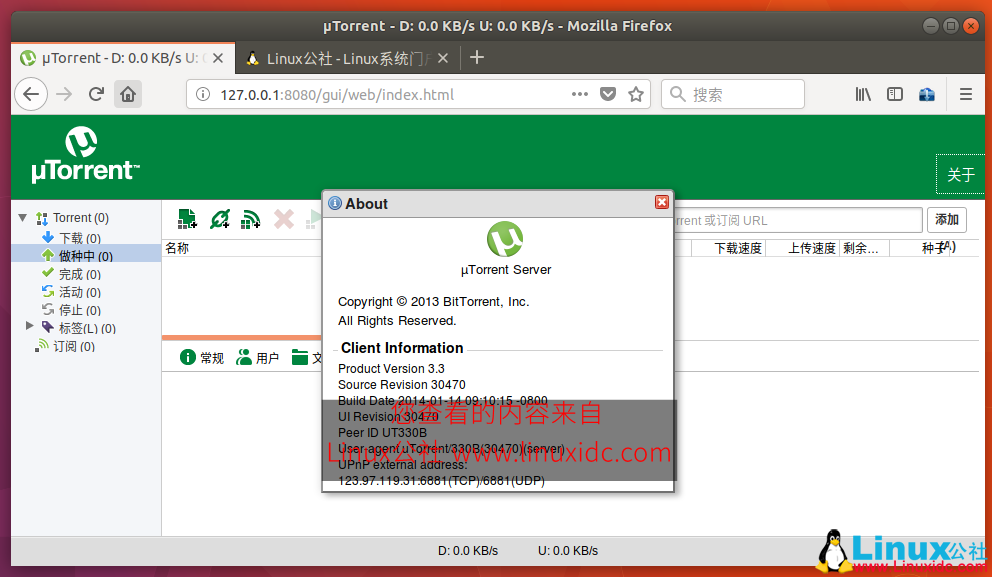Close the Linux公社 browser tab
Screen dimensions: 992x577
[443, 58]
